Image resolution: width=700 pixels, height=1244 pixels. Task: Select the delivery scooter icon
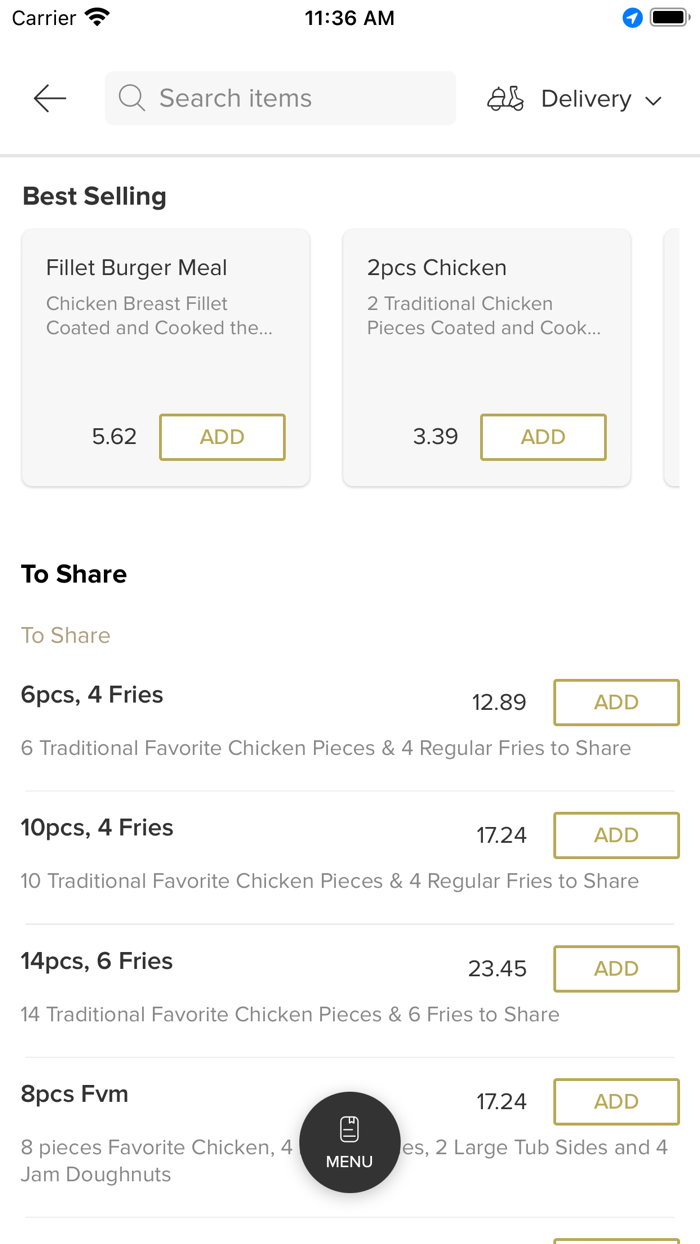(x=505, y=98)
